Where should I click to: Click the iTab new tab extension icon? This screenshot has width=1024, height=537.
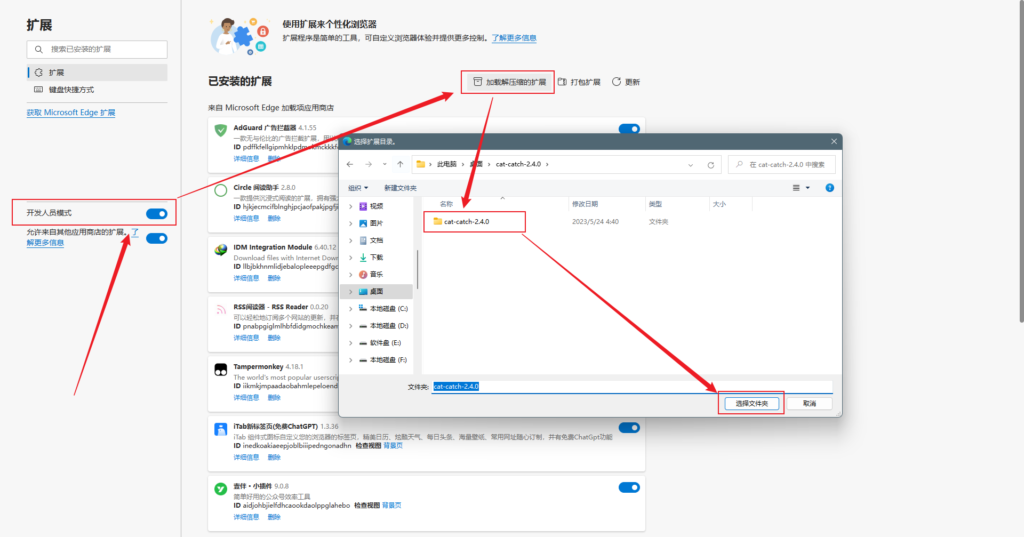tap(221, 429)
